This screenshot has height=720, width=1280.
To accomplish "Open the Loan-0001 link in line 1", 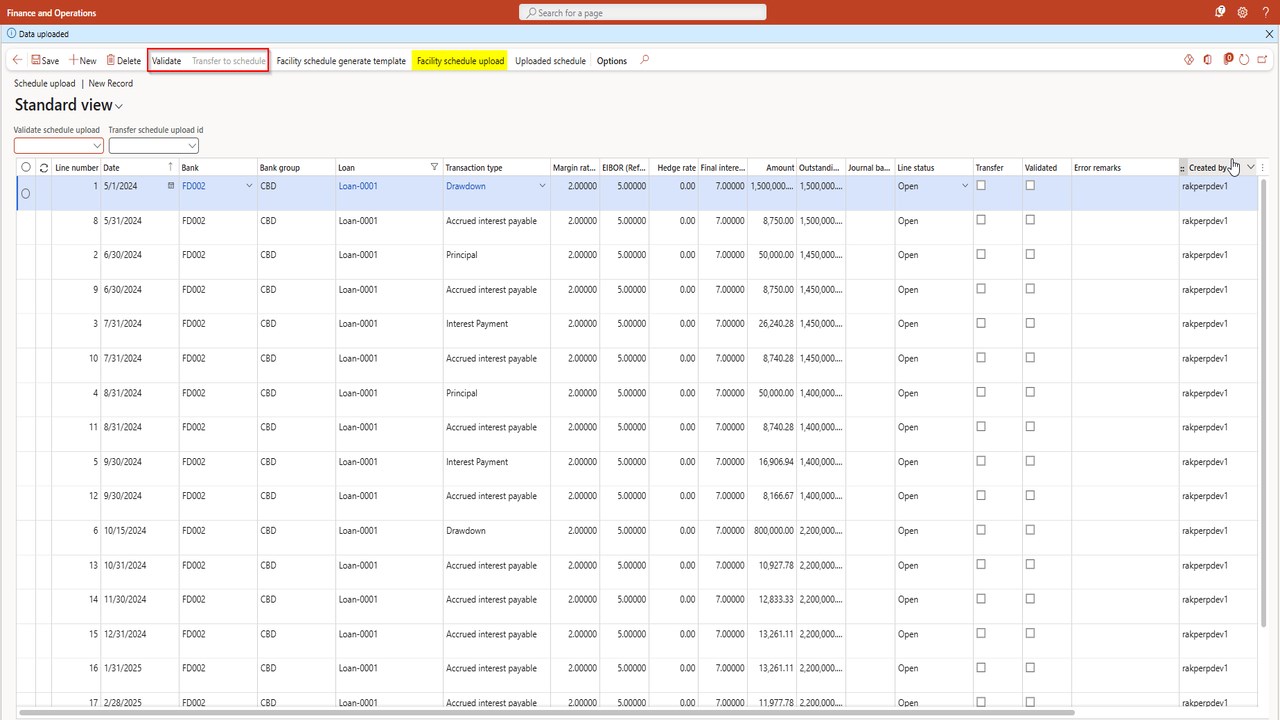I will pyautogui.click(x=358, y=186).
